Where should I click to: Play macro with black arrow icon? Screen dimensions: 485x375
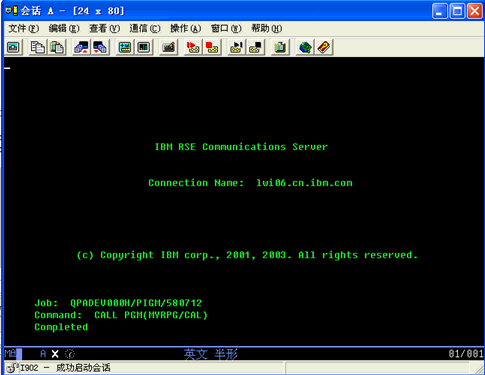point(236,47)
